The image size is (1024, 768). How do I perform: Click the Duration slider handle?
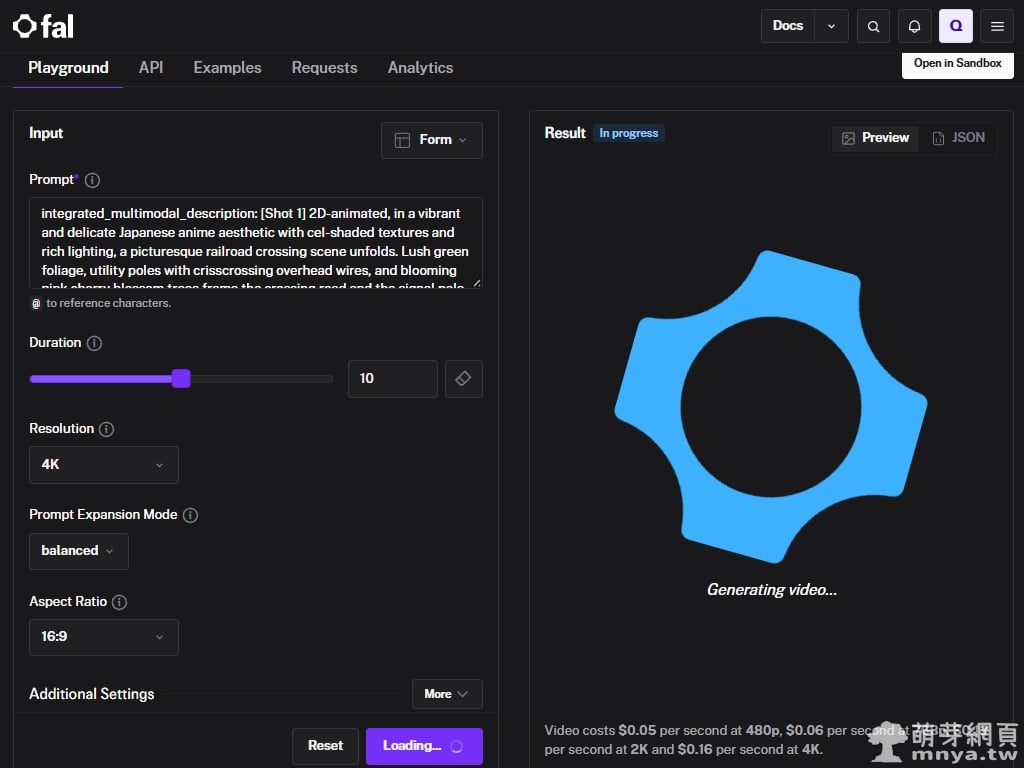[x=181, y=379]
